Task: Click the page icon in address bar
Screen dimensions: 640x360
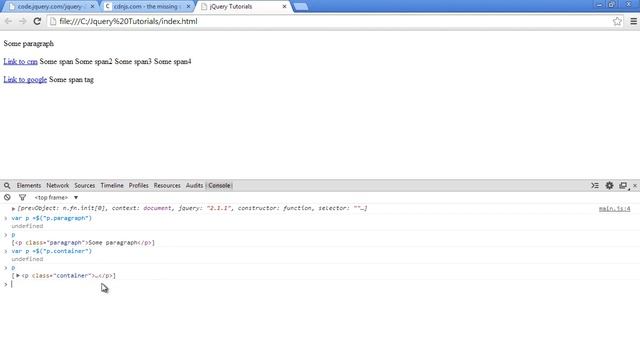Action: (x=53, y=21)
